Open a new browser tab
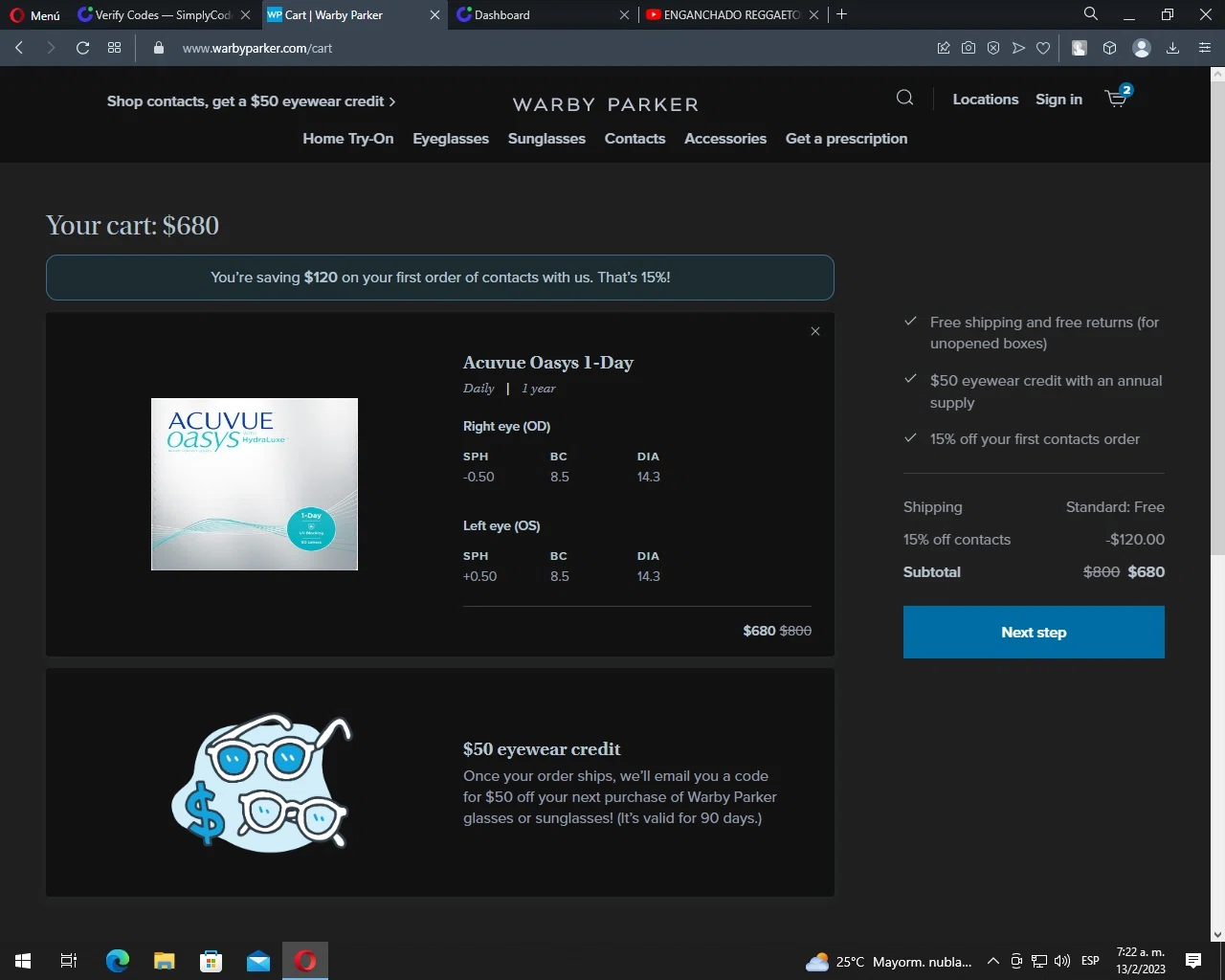This screenshot has width=1225, height=980. click(x=842, y=14)
